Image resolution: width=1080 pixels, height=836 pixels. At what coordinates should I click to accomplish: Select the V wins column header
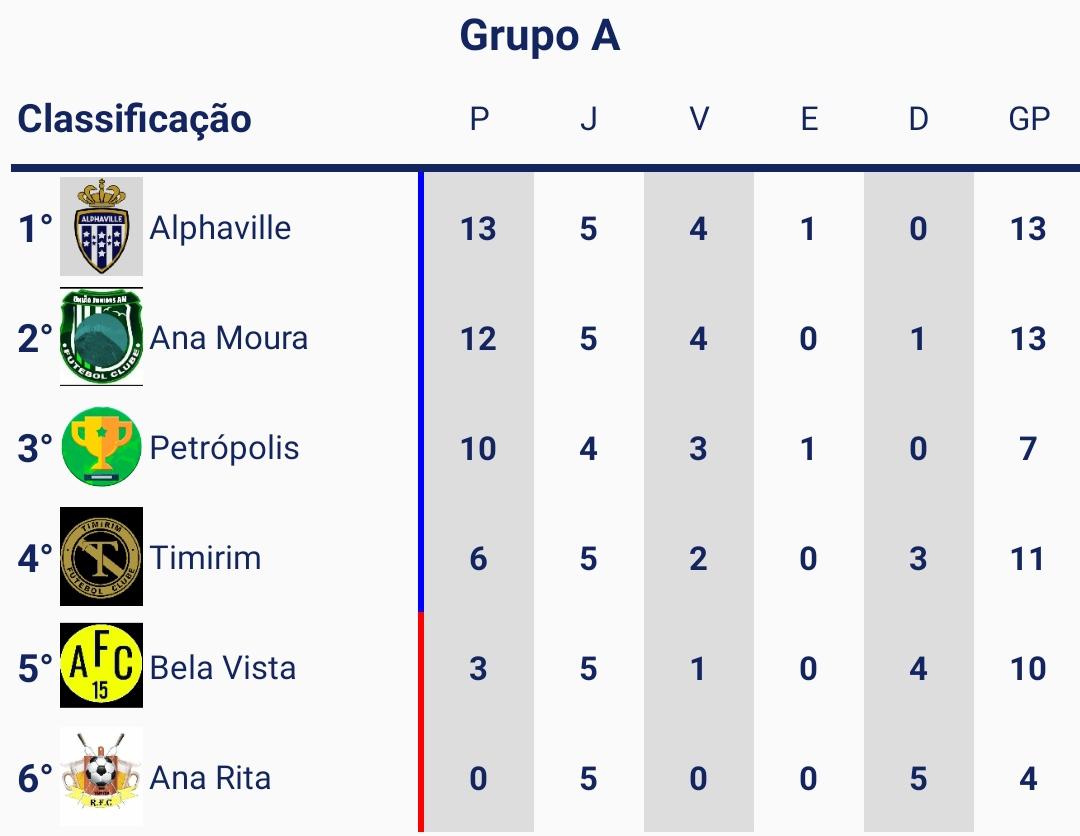click(x=698, y=119)
